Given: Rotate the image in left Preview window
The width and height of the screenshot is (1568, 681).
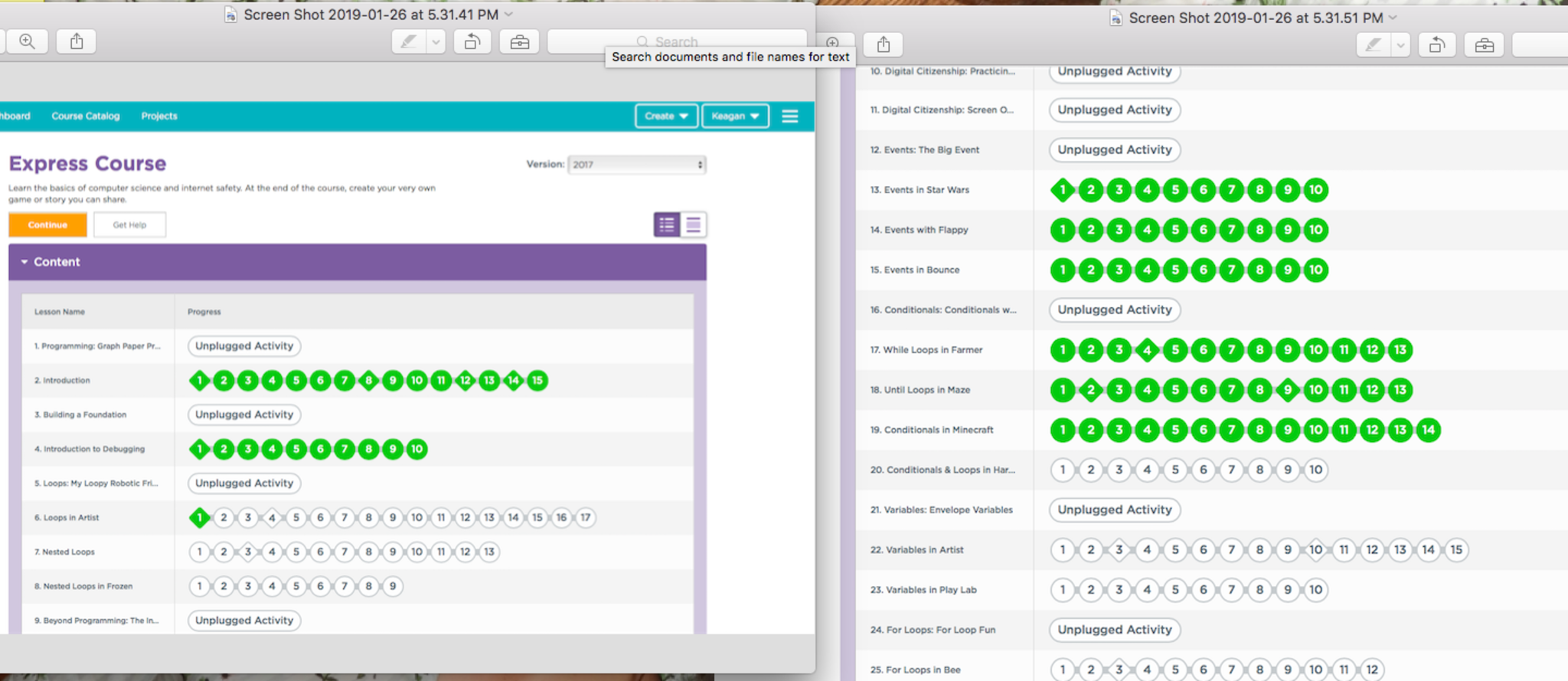Looking at the screenshot, I should pyautogui.click(x=472, y=42).
